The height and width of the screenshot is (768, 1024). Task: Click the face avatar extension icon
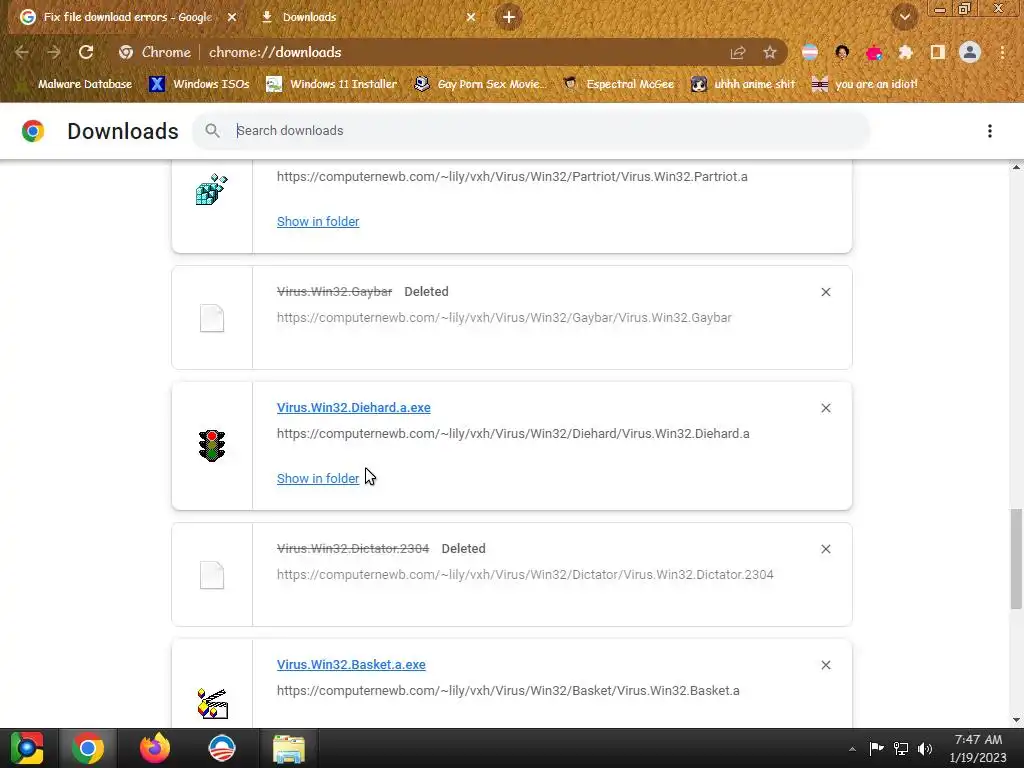click(x=842, y=52)
